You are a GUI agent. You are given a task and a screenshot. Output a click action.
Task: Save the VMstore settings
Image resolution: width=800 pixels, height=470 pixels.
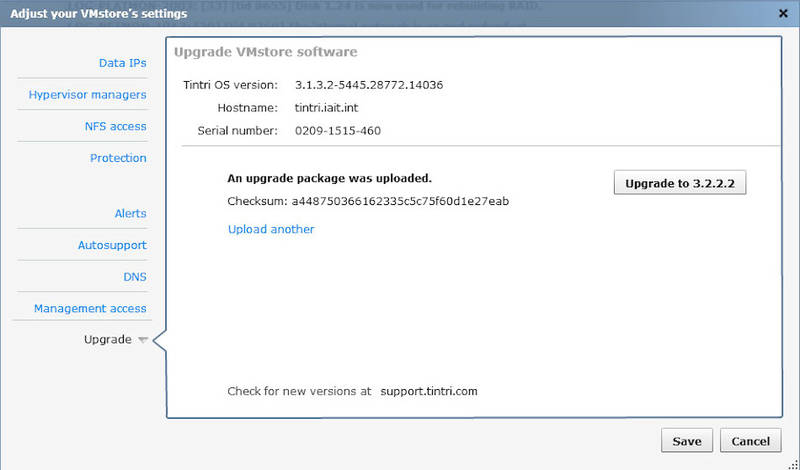pos(687,440)
